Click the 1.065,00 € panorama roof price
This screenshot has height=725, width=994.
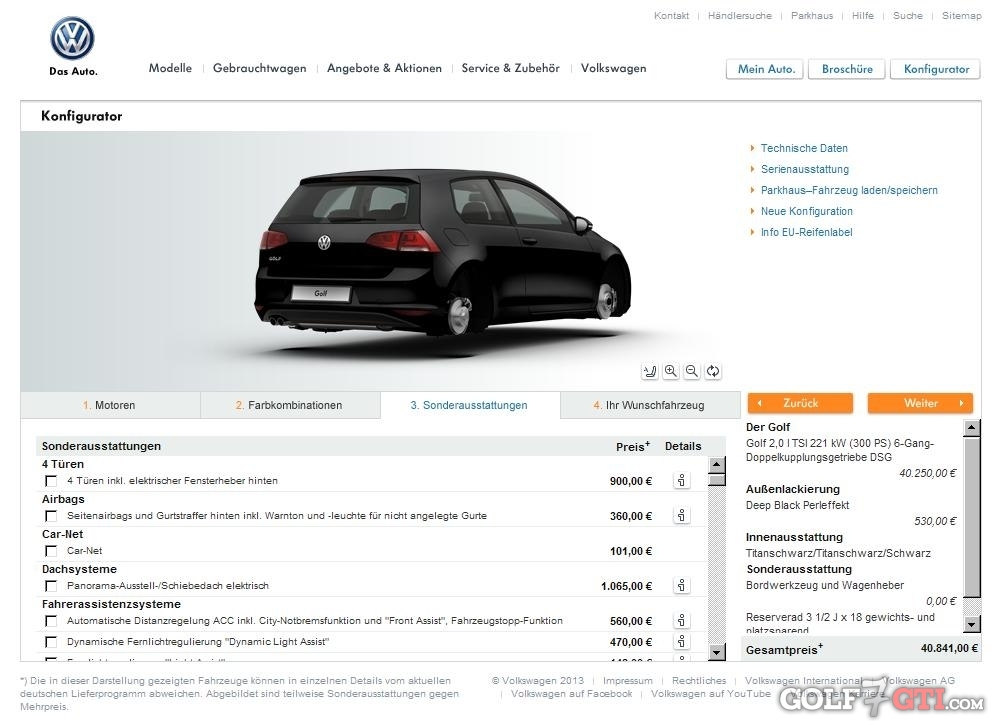coord(626,586)
